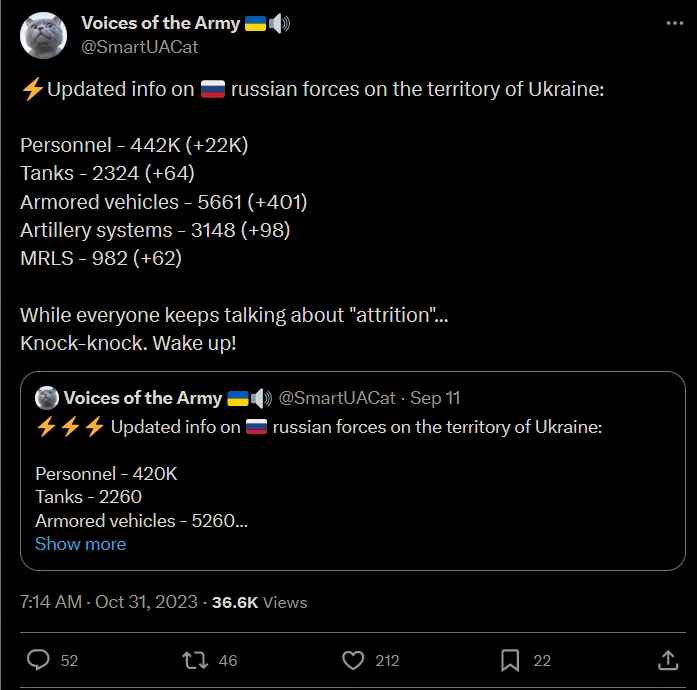
Task: Open the small avatar in quoted post
Action: (46, 398)
